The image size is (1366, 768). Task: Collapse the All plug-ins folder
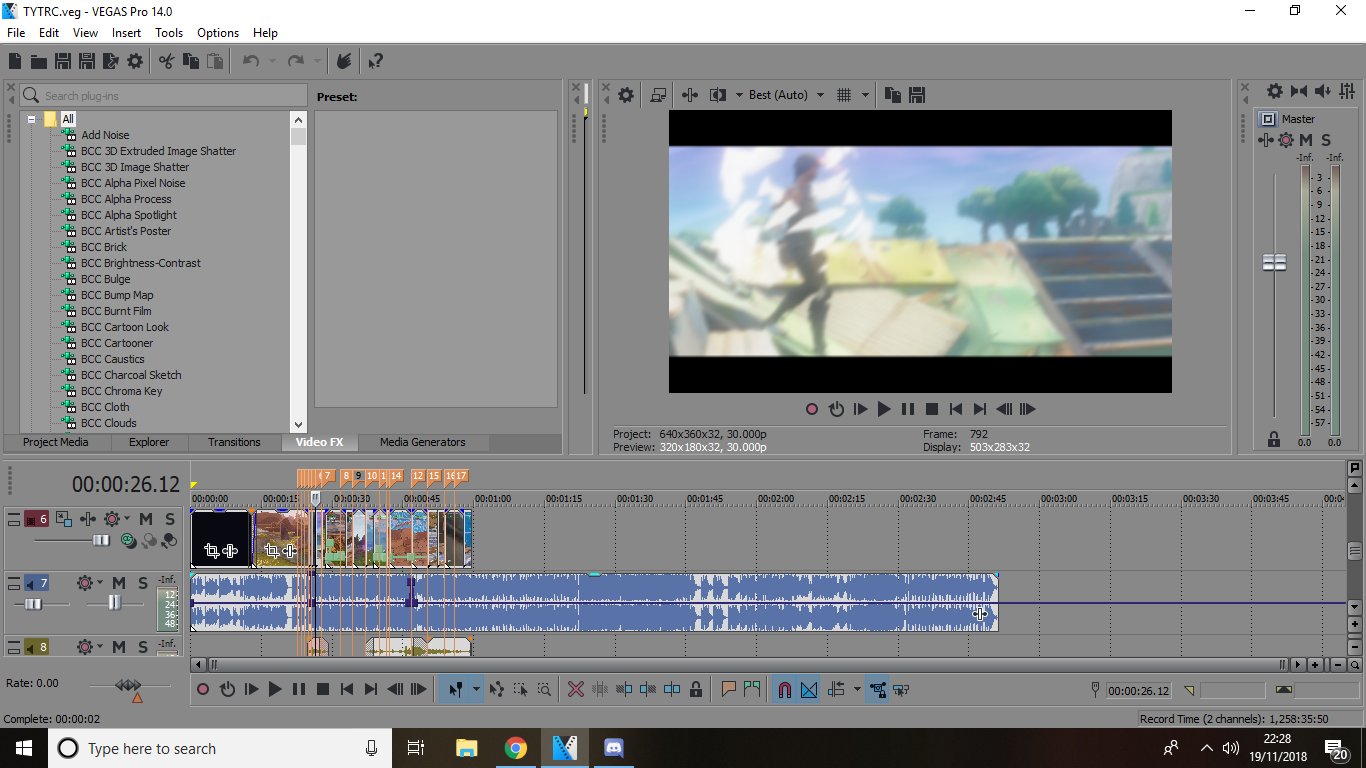click(32, 119)
